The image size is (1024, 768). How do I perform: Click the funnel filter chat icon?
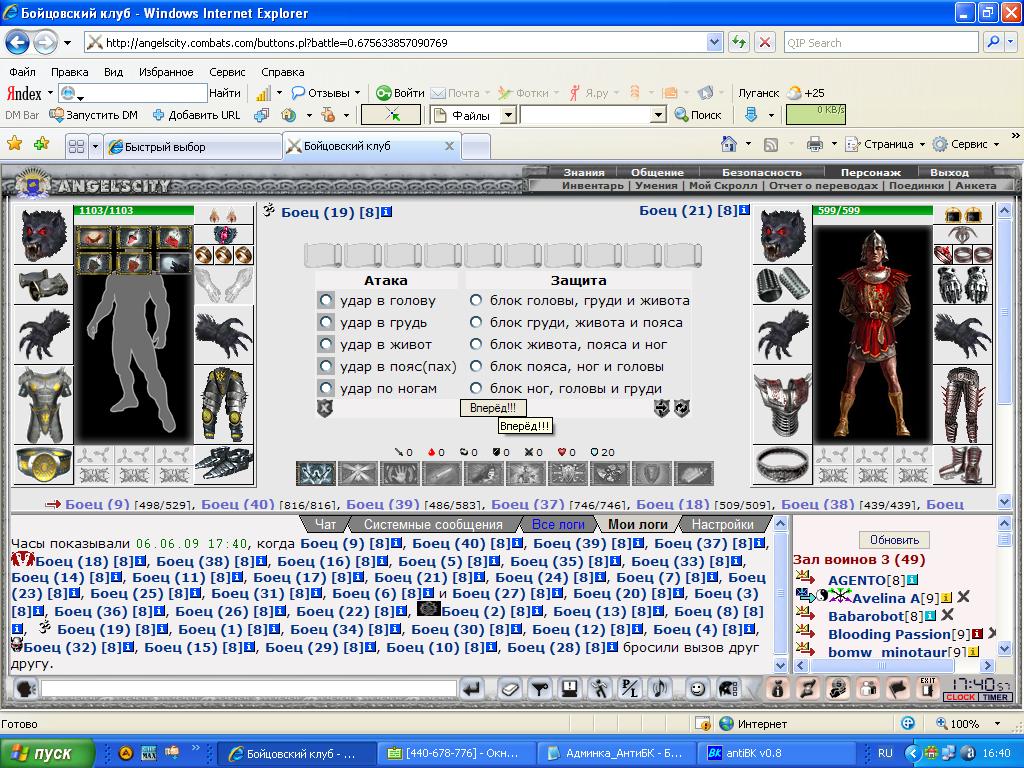(x=539, y=688)
